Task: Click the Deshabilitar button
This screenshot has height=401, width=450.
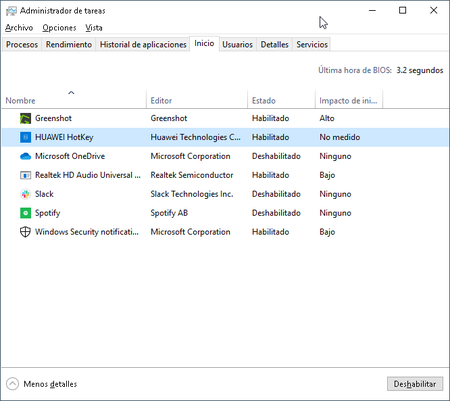Action: [415, 384]
